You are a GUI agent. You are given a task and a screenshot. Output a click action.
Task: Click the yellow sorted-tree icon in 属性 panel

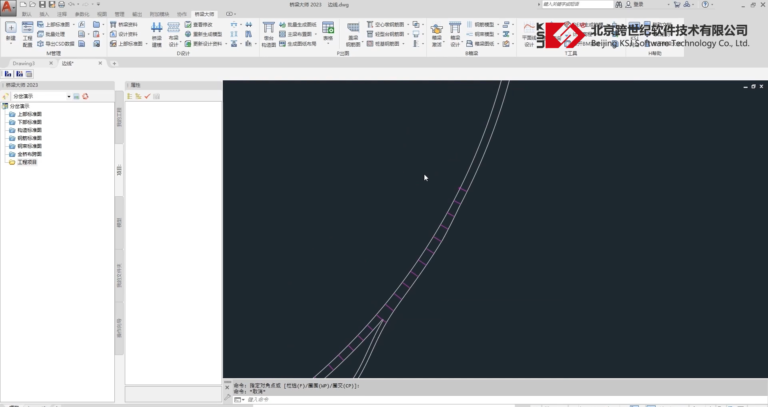pos(138,96)
